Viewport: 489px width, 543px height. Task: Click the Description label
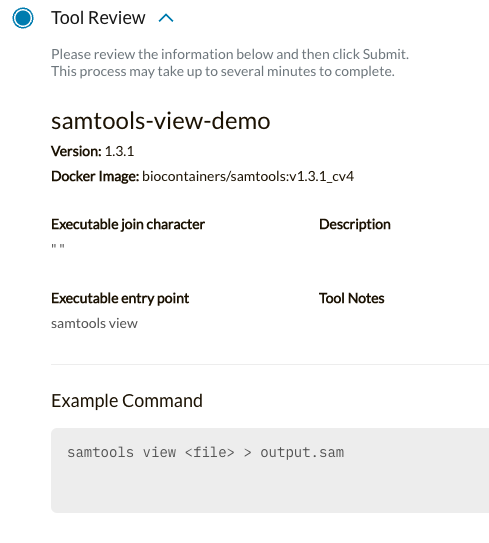[x=355, y=224]
